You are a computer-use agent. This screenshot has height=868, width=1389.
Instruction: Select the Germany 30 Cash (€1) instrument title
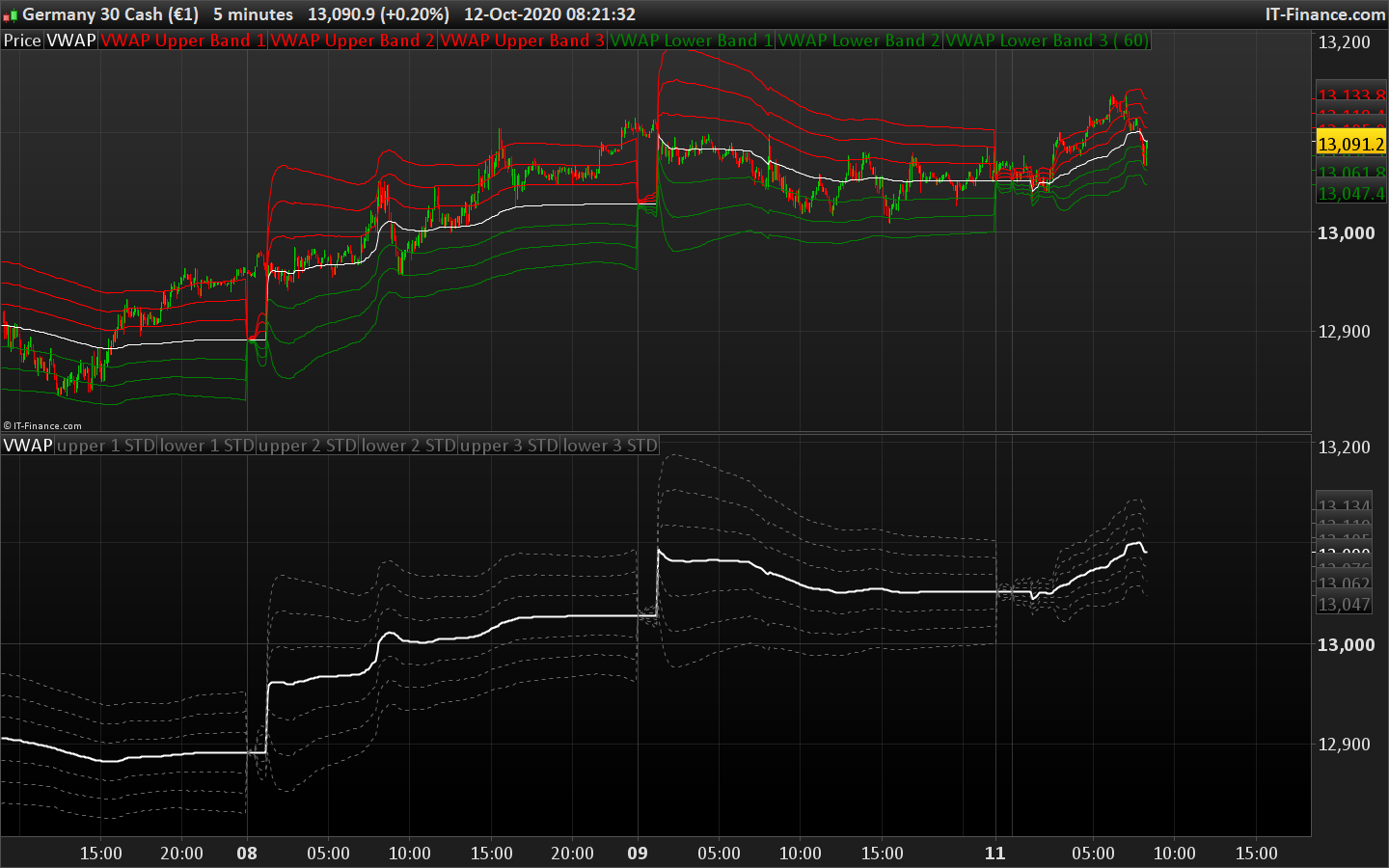click(110, 14)
